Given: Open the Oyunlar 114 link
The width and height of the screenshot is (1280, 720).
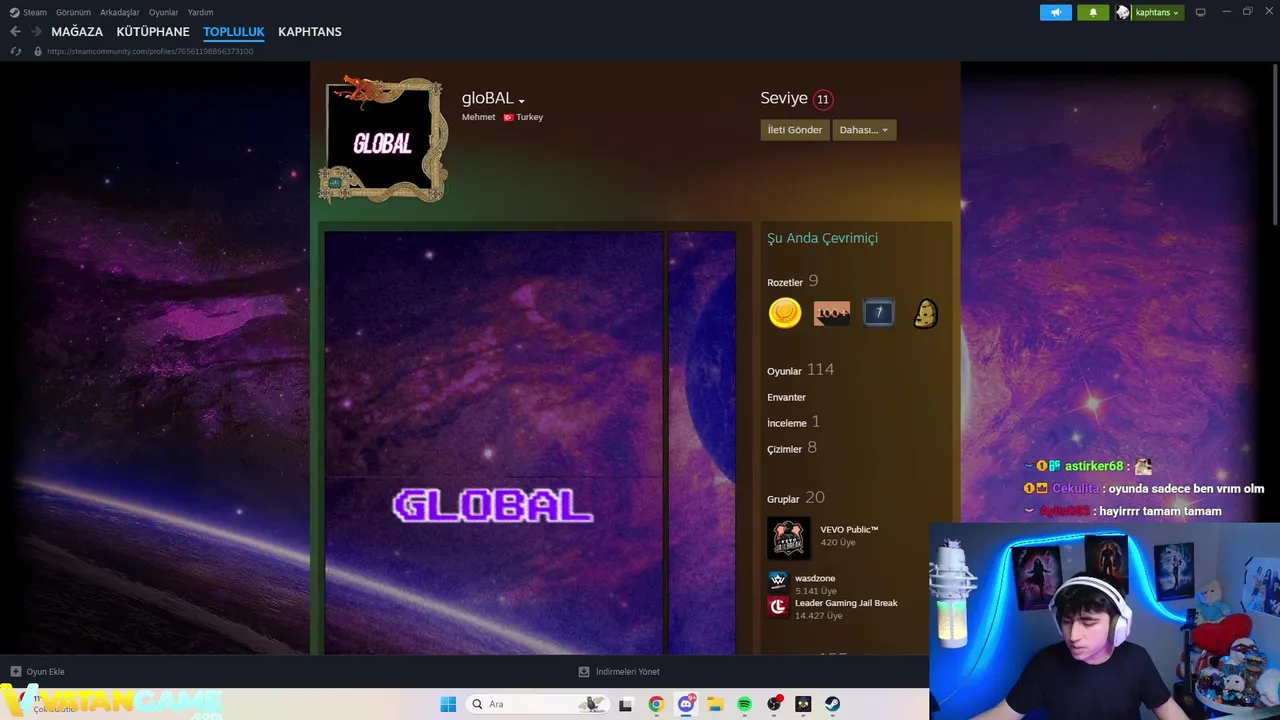Looking at the screenshot, I should click(x=800, y=370).
